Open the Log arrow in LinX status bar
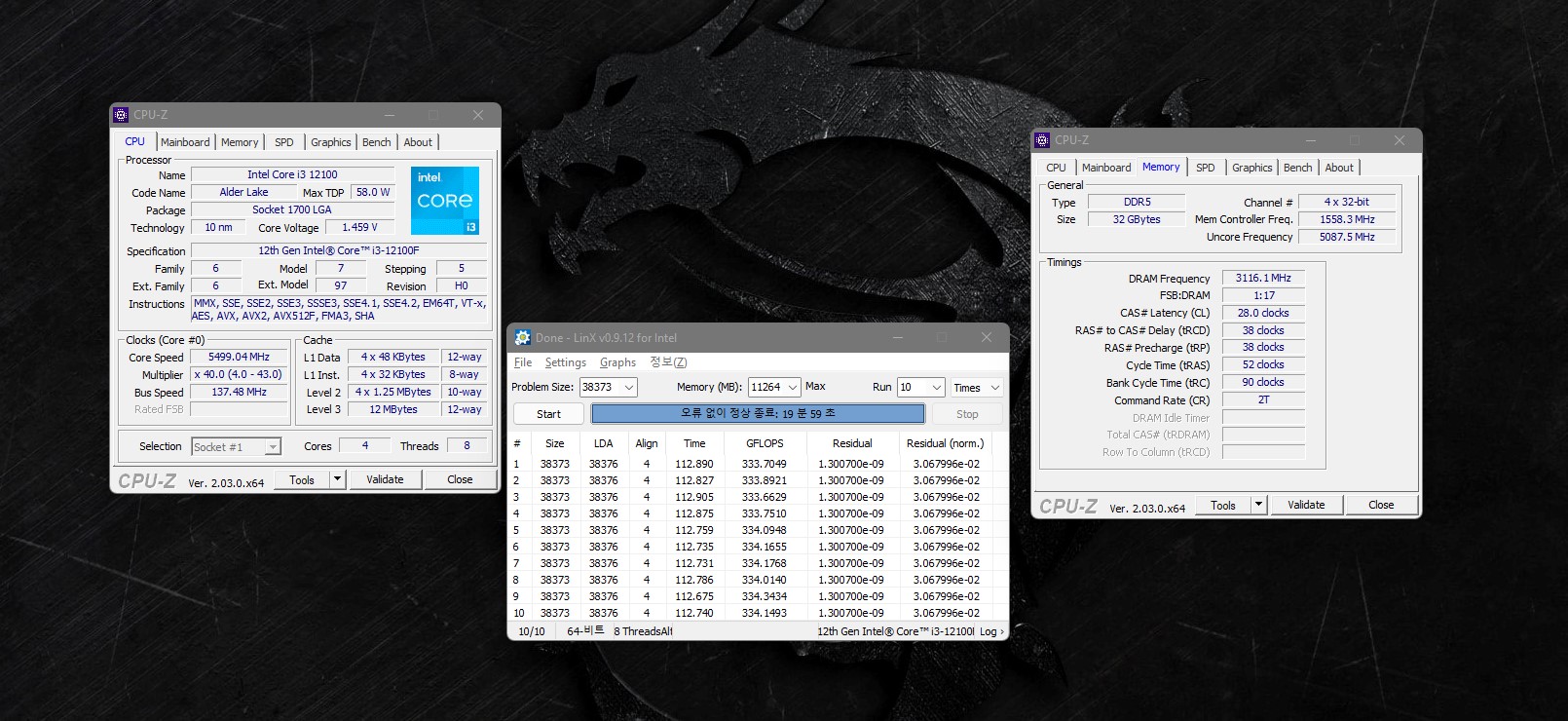Viewport: 1568px width, 721px height. tap(991, 631)
